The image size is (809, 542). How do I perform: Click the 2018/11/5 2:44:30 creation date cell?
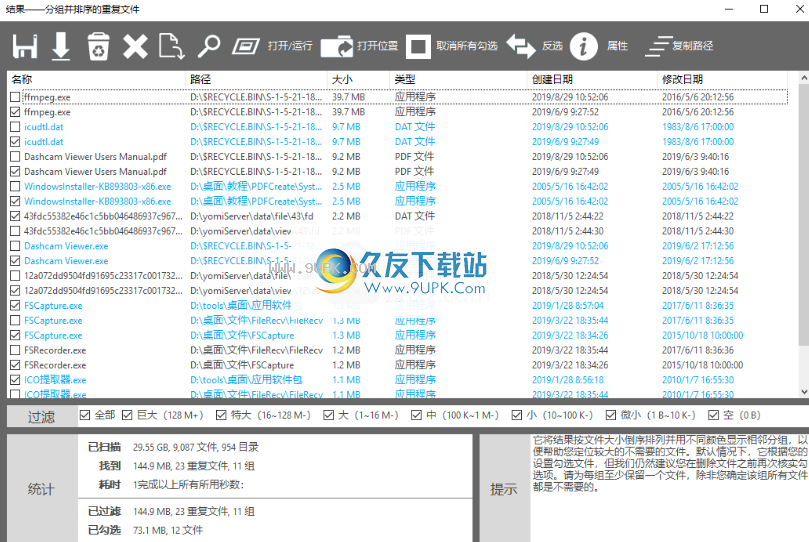point(568,231)
